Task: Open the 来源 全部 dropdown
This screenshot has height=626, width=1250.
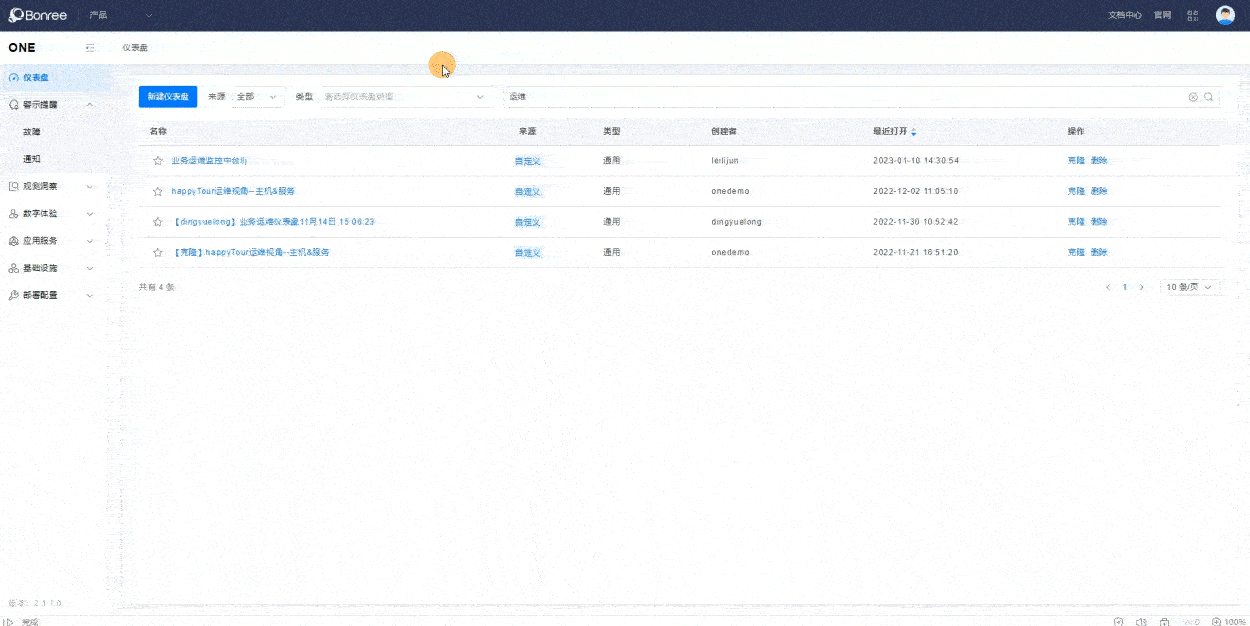Action: click(x=258, y=97)
